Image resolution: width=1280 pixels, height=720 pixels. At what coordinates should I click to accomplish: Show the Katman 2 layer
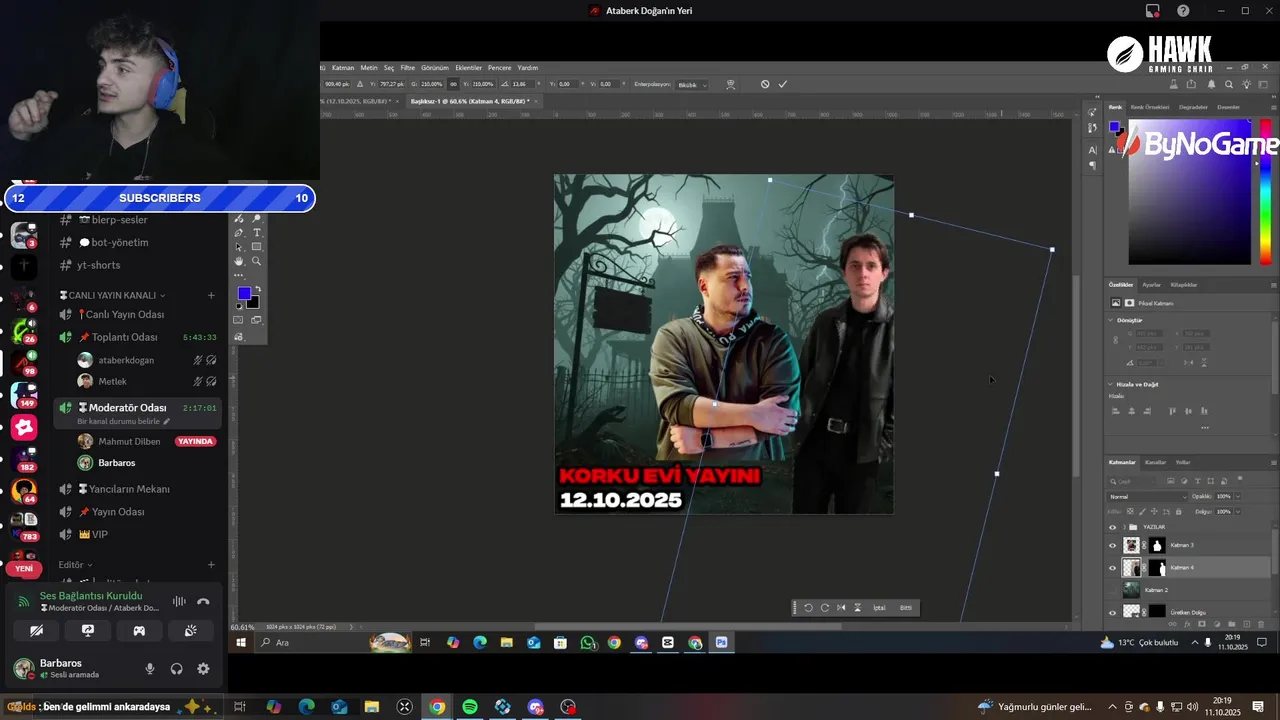tap(1112, 590)
